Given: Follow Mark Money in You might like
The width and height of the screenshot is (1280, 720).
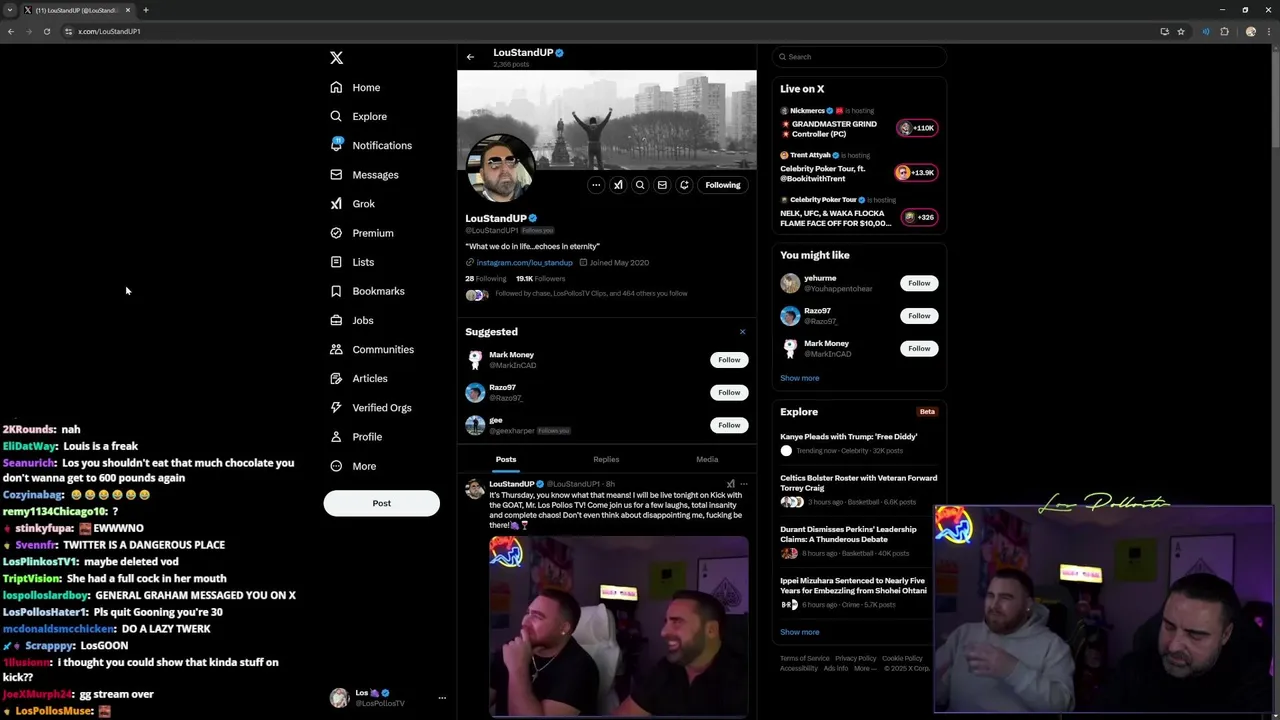Looking at the screenshot, I should 919,348.
